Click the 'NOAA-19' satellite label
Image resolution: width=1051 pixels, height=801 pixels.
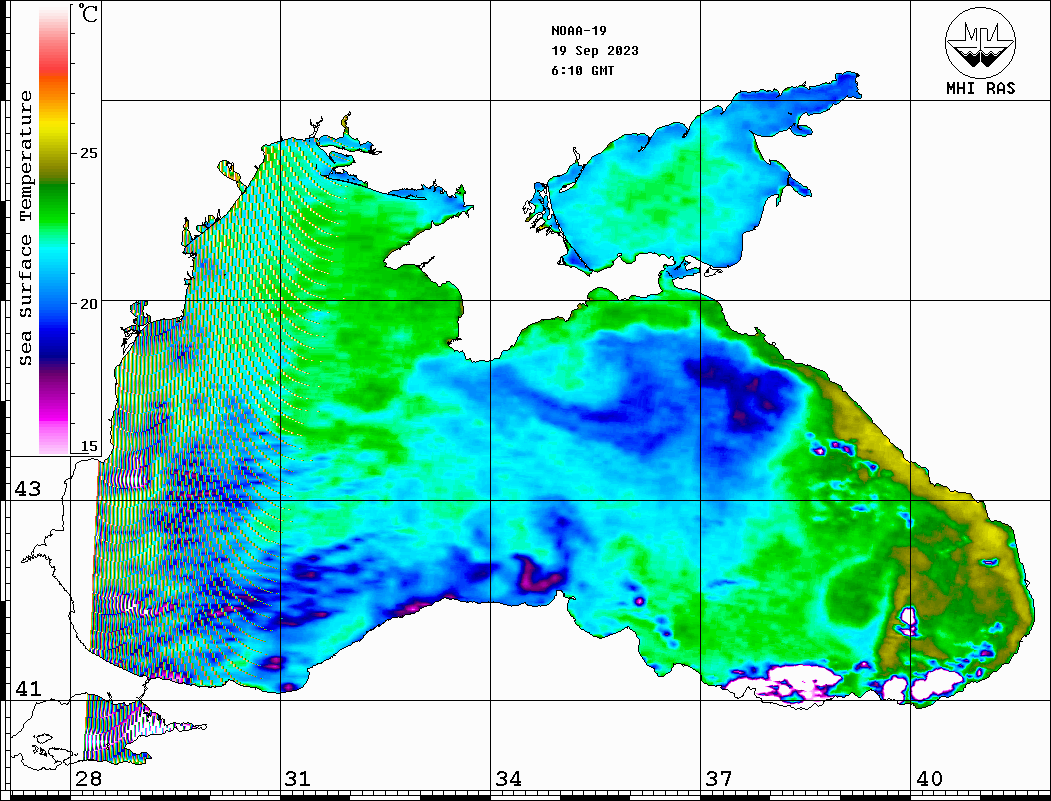point(579,31)
